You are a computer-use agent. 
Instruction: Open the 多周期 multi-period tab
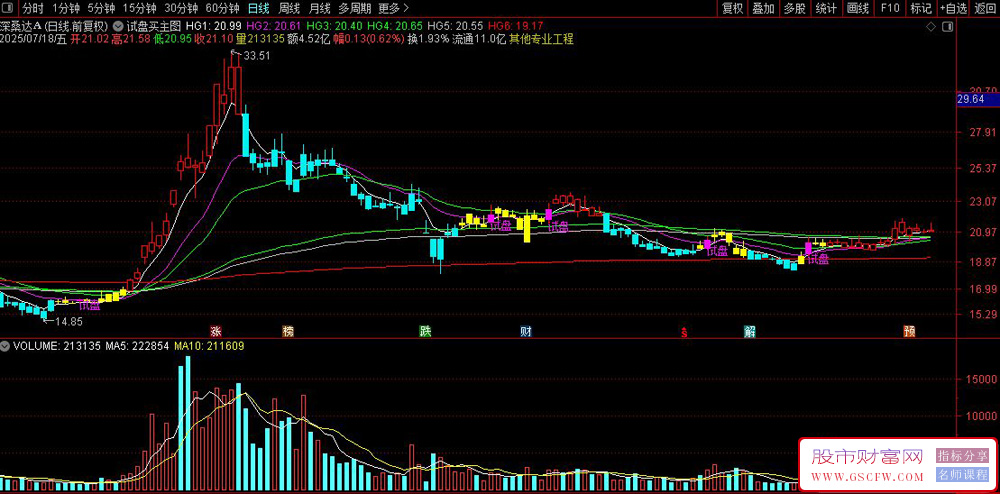point(354,8)
